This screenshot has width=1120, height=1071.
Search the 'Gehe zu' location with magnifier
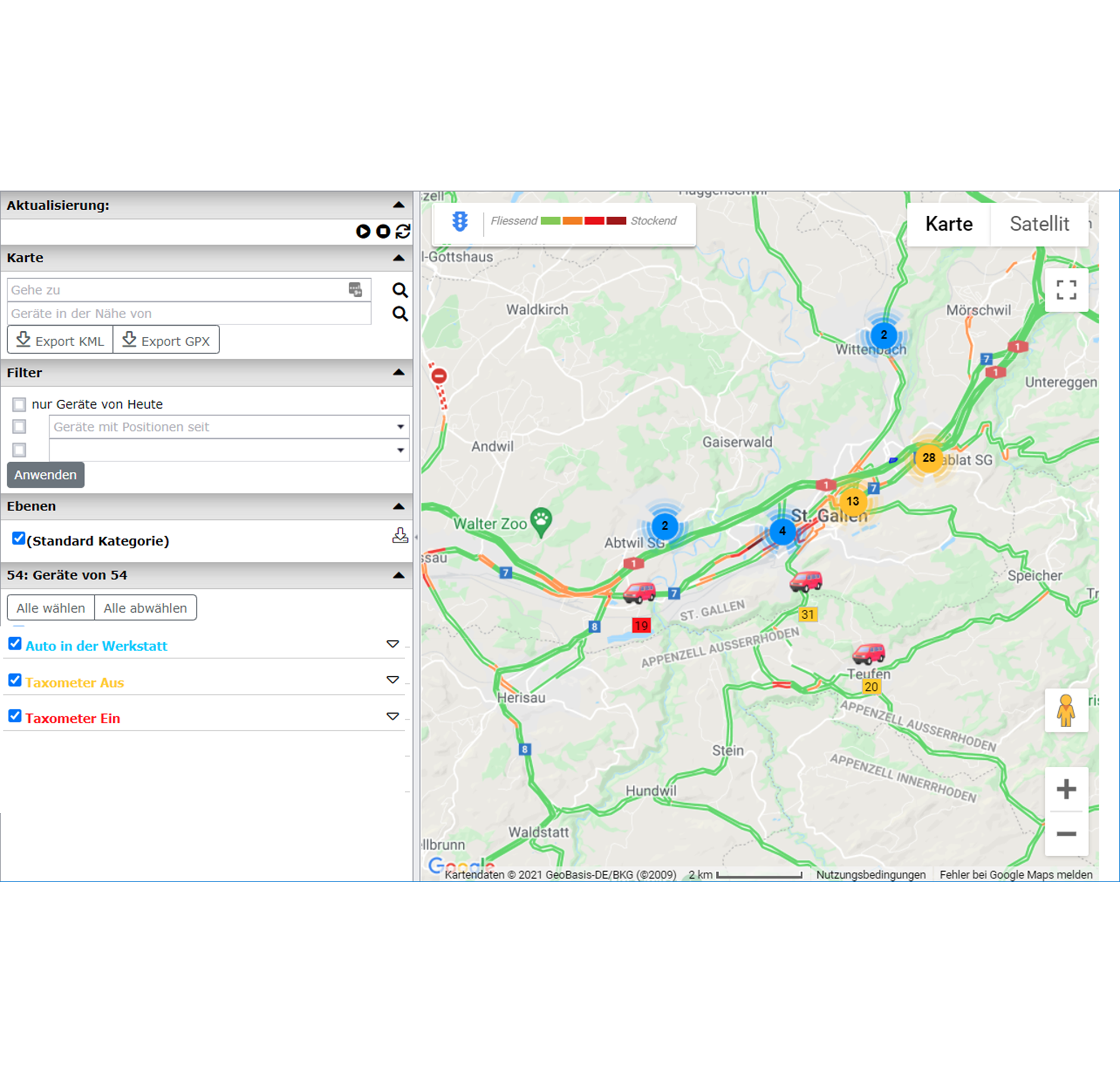click(x=400, y=290)
